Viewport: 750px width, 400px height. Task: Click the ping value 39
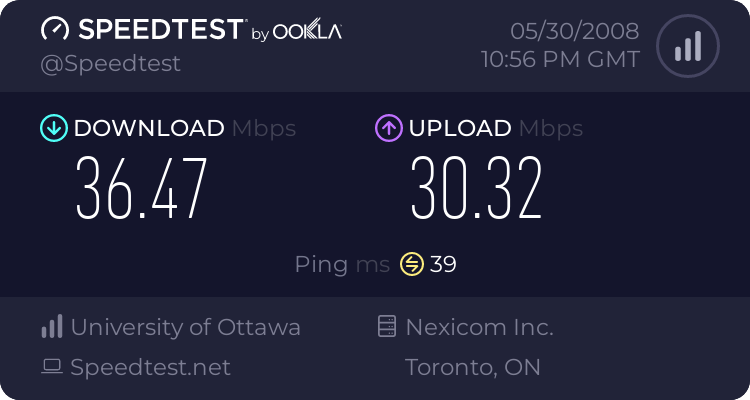coord(443,264)
